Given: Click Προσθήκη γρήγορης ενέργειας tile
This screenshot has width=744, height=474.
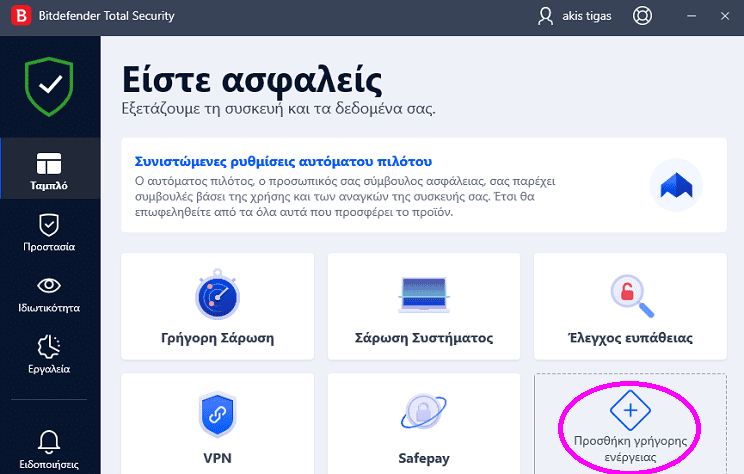Looking at the screenshot, I should coord(630,424).
